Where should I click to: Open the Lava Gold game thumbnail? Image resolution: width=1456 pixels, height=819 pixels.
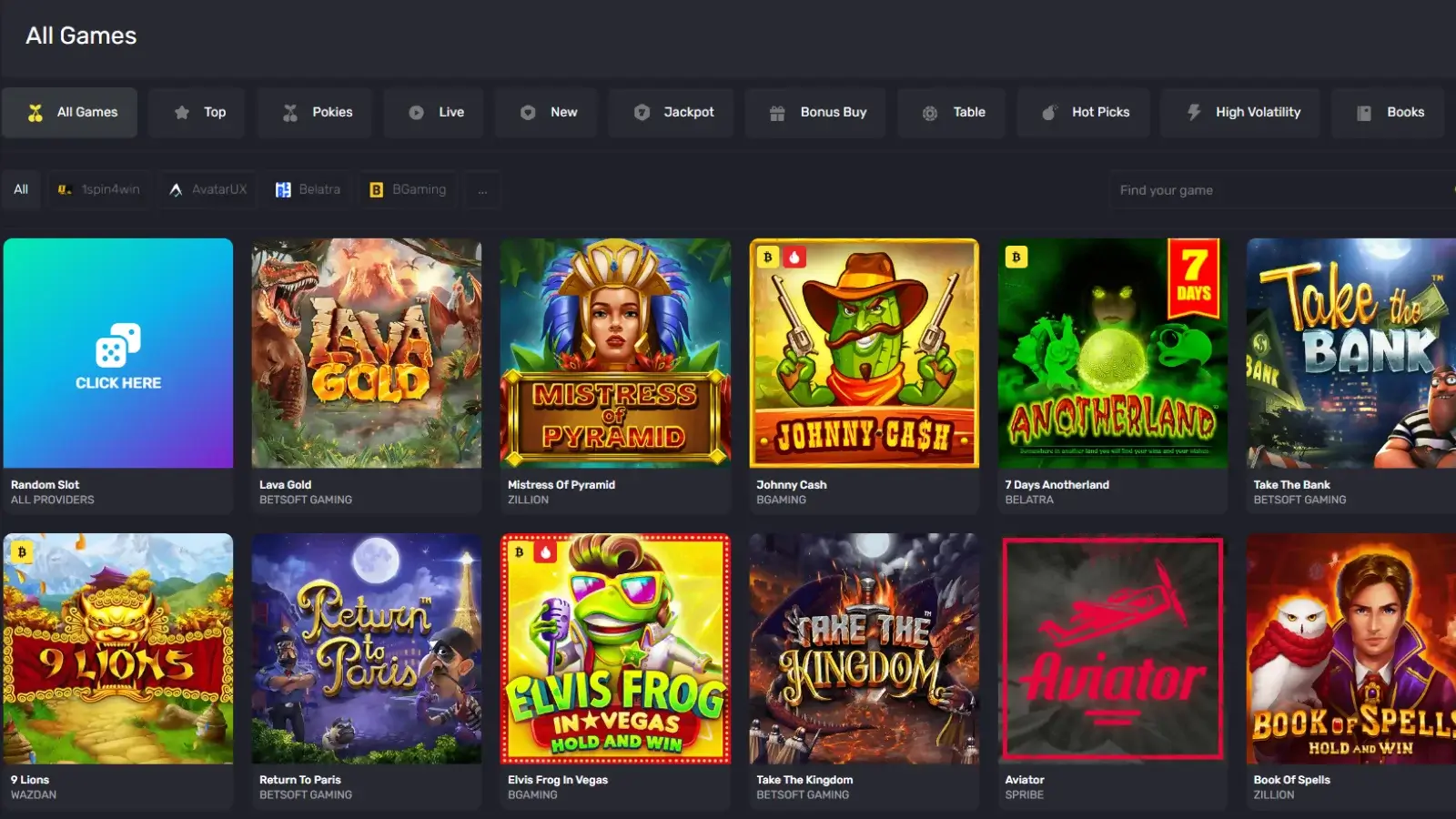point(367,353)
